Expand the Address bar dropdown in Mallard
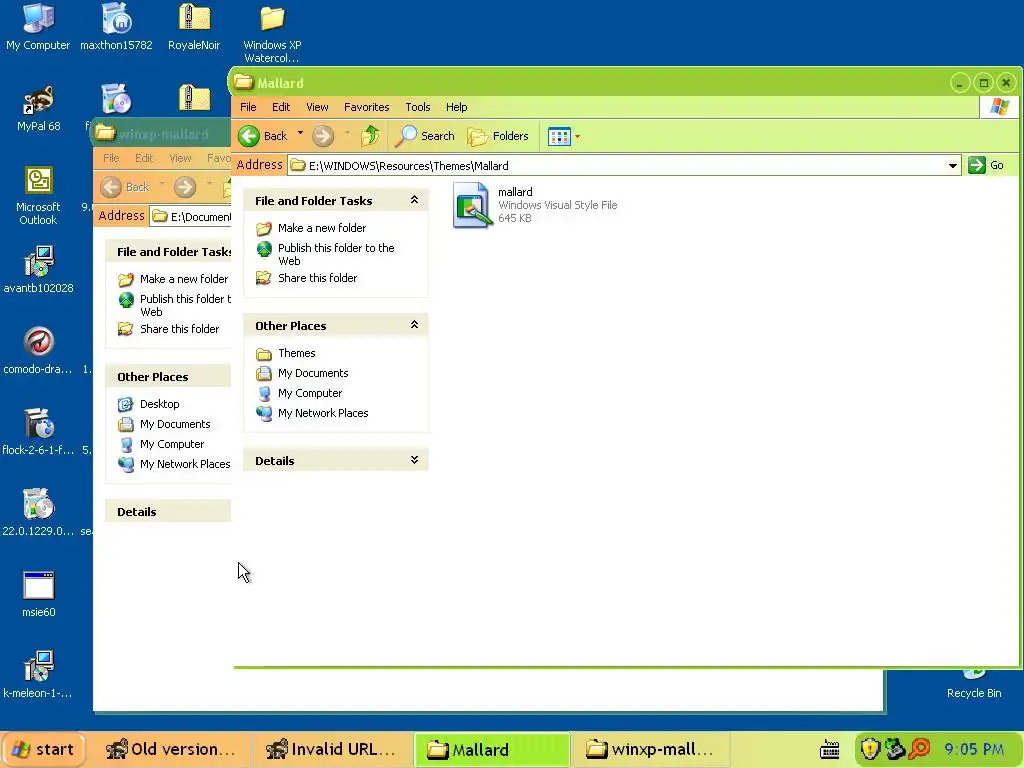The image size is (1024, 768). [953, 166]
